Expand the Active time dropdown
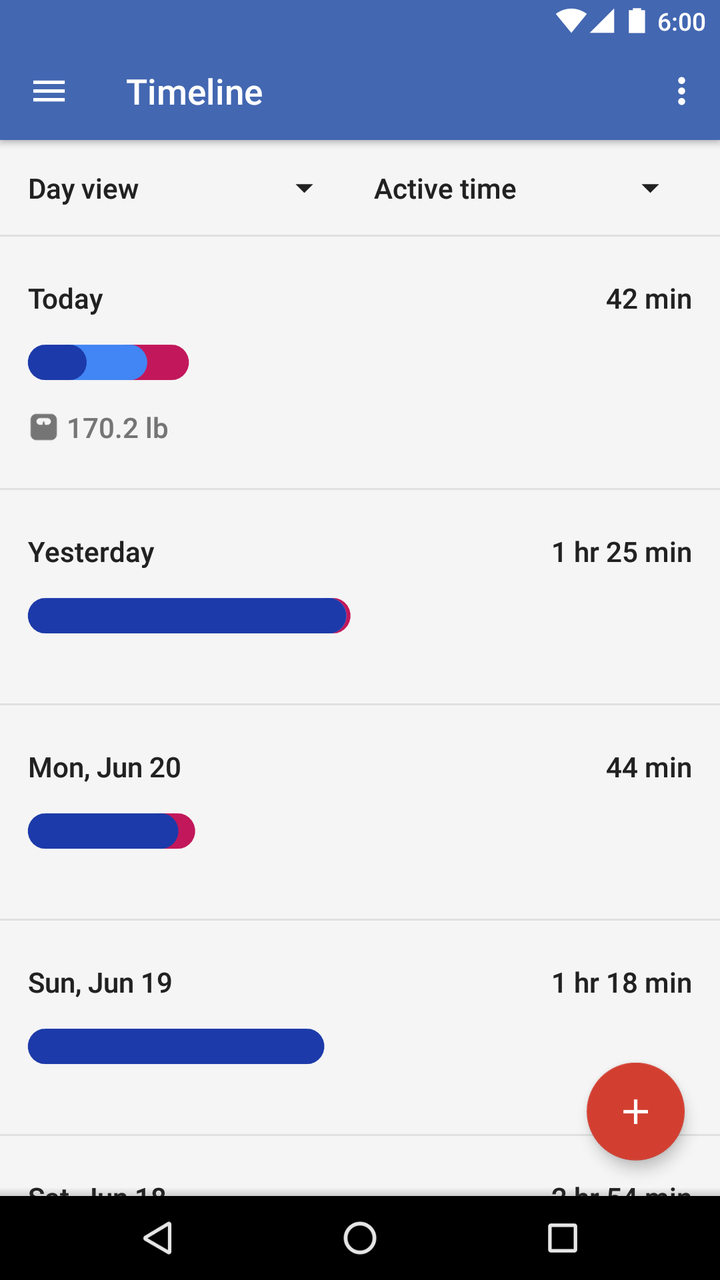Viewport: 720px width, 1280px height. point(517,189)
